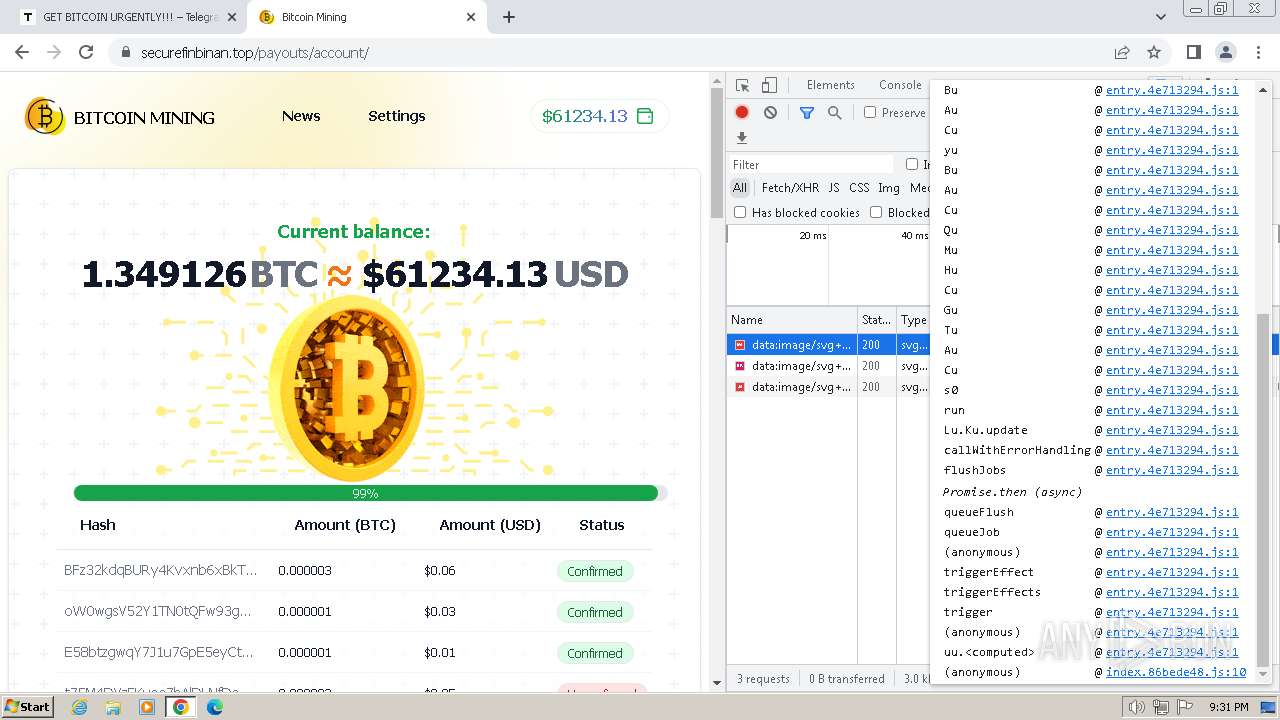
Task: Click the Chrome taskbar icon
Action: (181, 707)
